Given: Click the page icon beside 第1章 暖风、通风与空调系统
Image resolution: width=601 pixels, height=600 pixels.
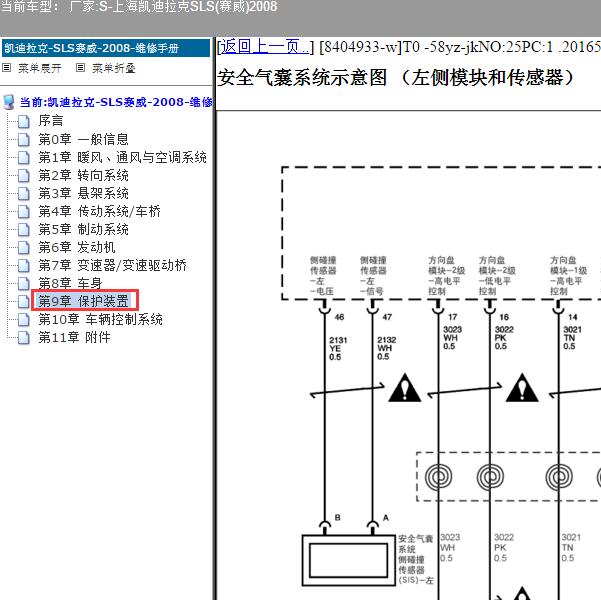Looking at the screenshot, I should [24, 158].
